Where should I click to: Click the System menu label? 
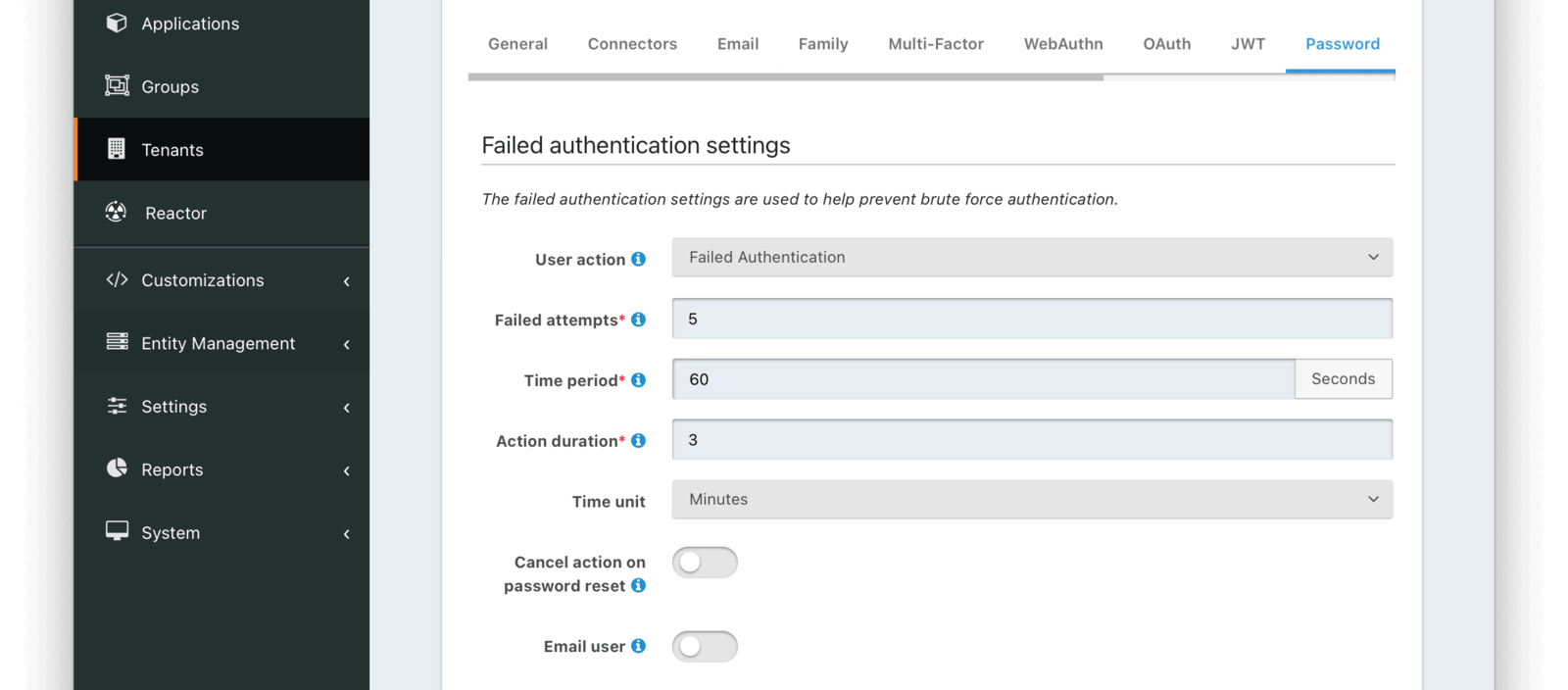pyautogui.click(x=171, y=533)
